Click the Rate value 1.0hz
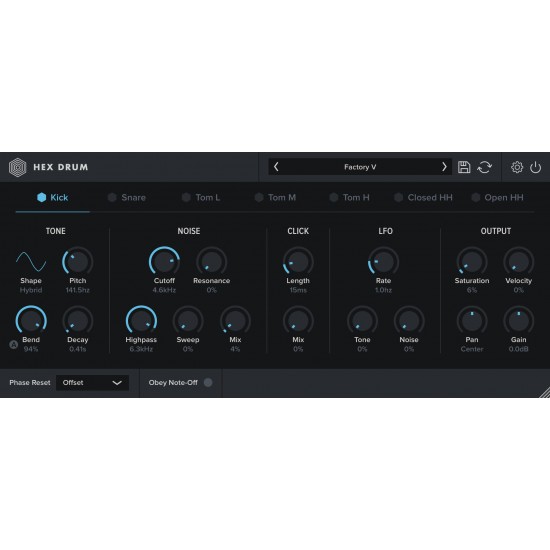Screen dimensions: 550x550 tap(383, 290)
